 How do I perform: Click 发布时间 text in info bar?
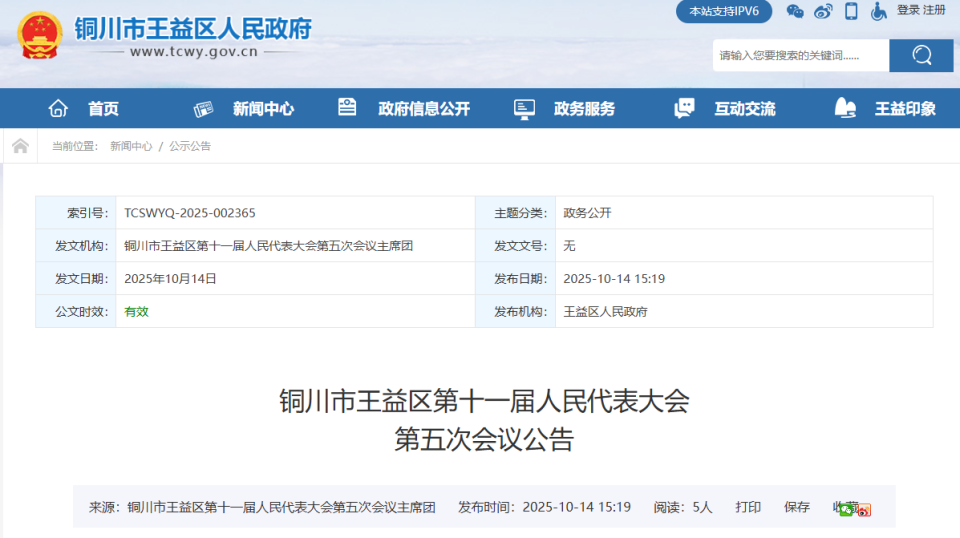pos(544,507)
